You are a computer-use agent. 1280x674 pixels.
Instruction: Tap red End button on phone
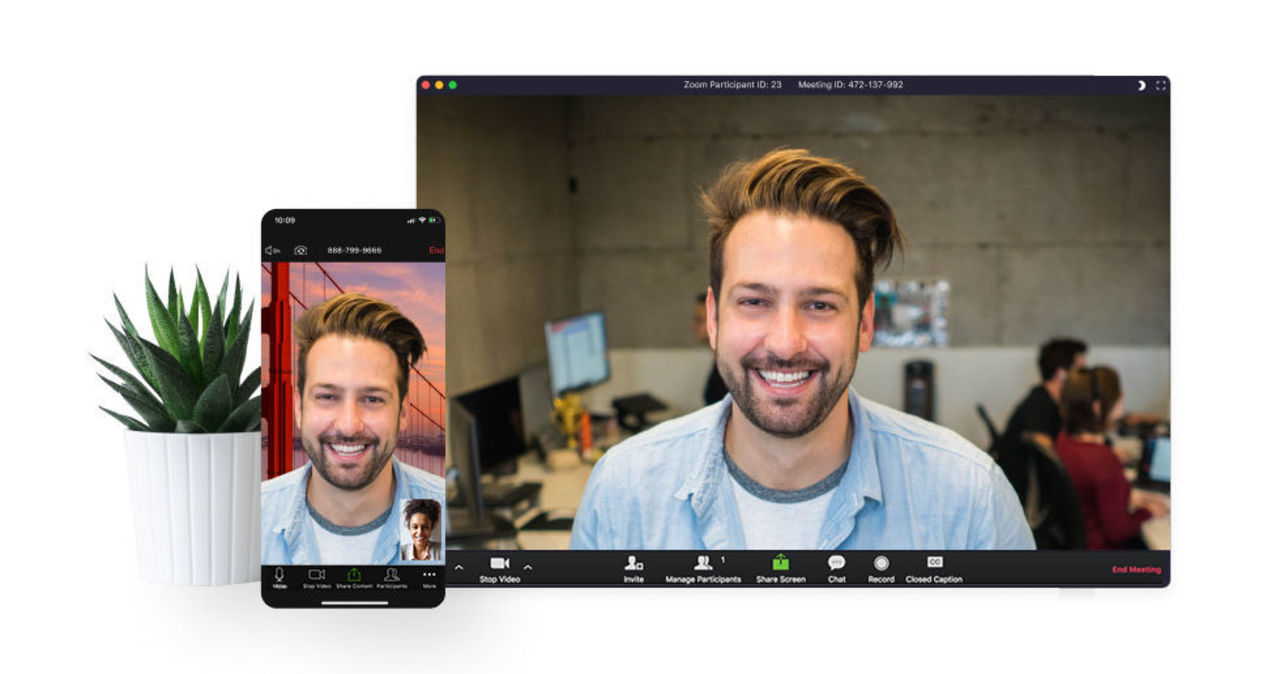pyautogui.click(x=436, y=250)
